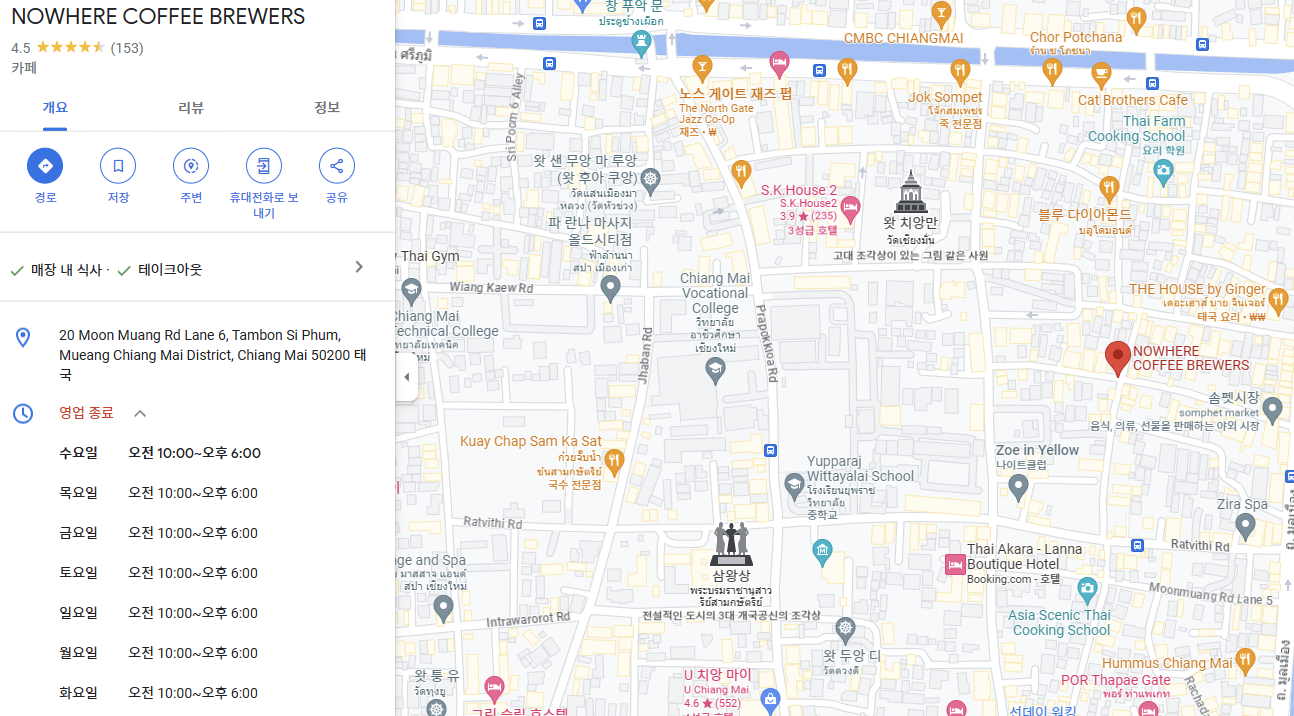Search nearby with the 주변 icon
Screen dimensions: 1294x716
click(191, 165)
